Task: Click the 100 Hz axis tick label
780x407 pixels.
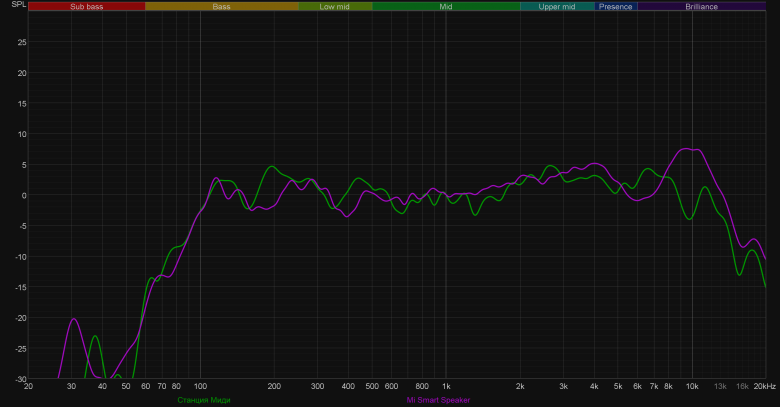Action: click(200, 386)
